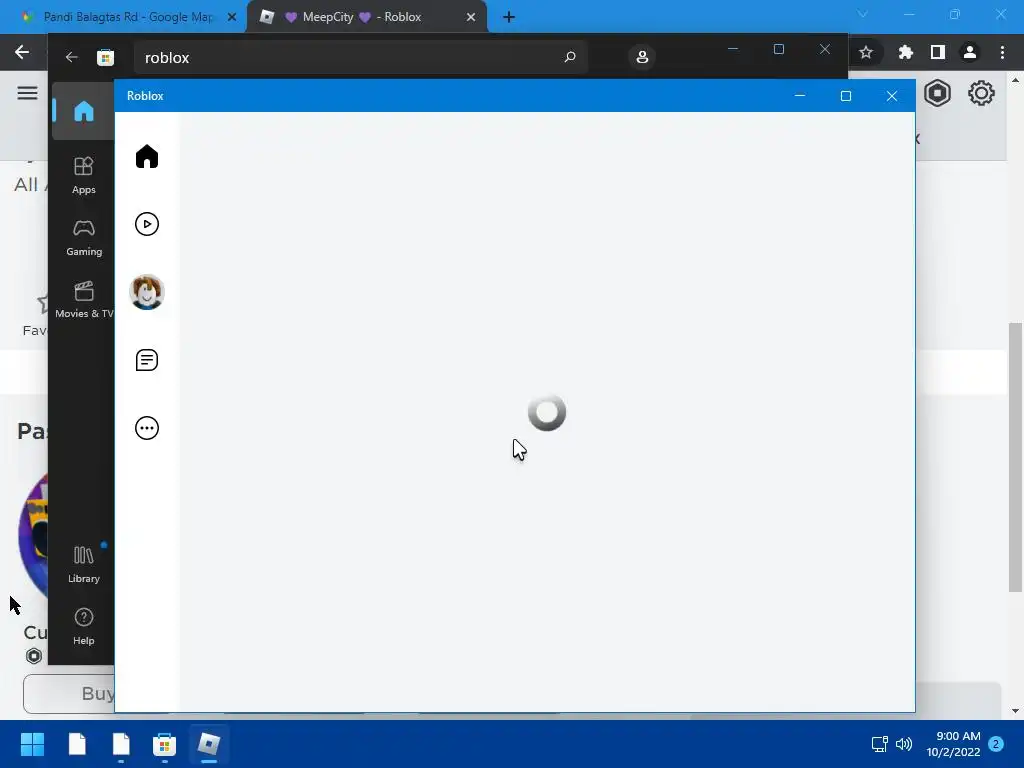Open the browser extensions puzzle icon
This screenshot has height=768, width=1024.
point(905,52)
